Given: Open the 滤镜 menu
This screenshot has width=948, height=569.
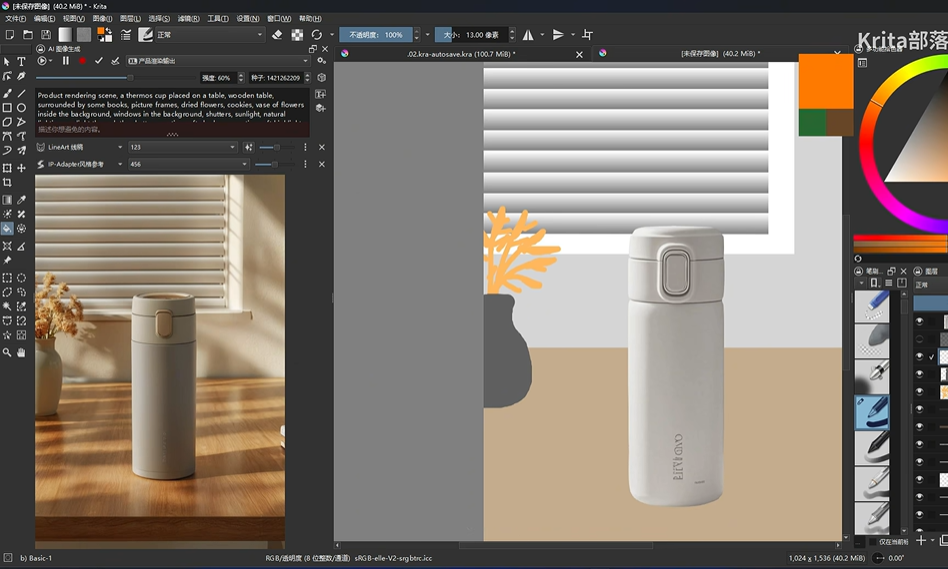Looking at the screenshot, I should pyautogui.click(x=187, y=18).
